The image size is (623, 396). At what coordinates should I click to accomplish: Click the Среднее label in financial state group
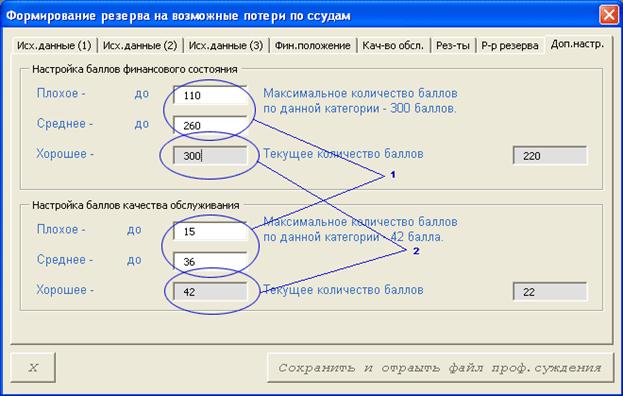(64, 124)
